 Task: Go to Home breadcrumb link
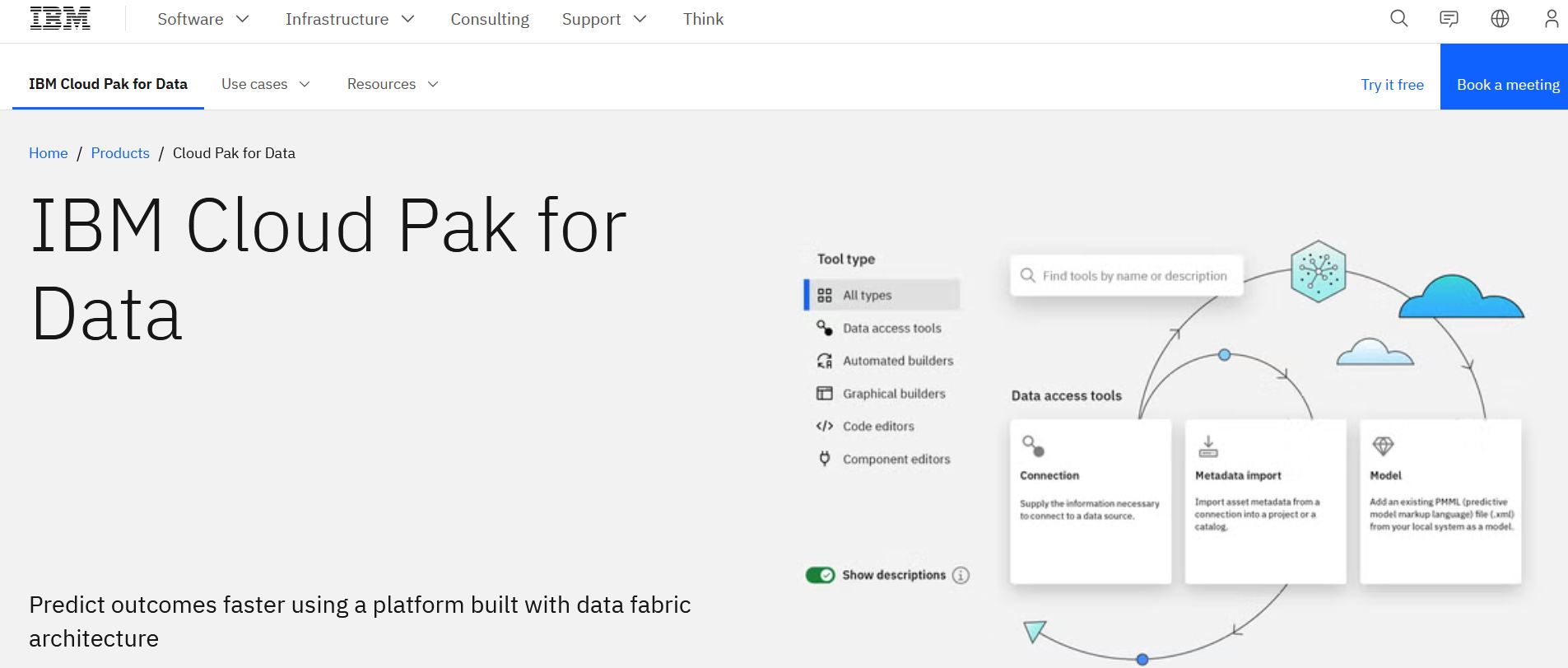[x=49, y=153]
